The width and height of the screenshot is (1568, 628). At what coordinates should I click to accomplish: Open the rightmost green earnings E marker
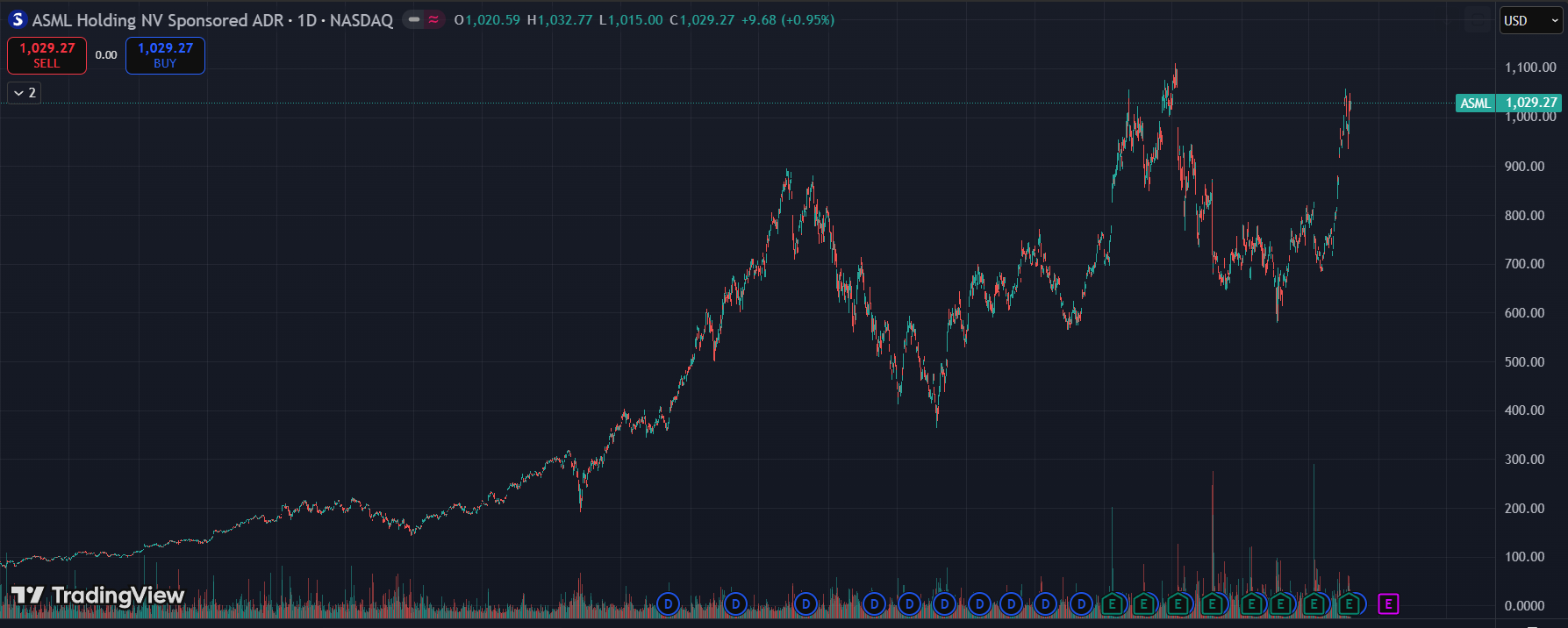coord(1350,603)
